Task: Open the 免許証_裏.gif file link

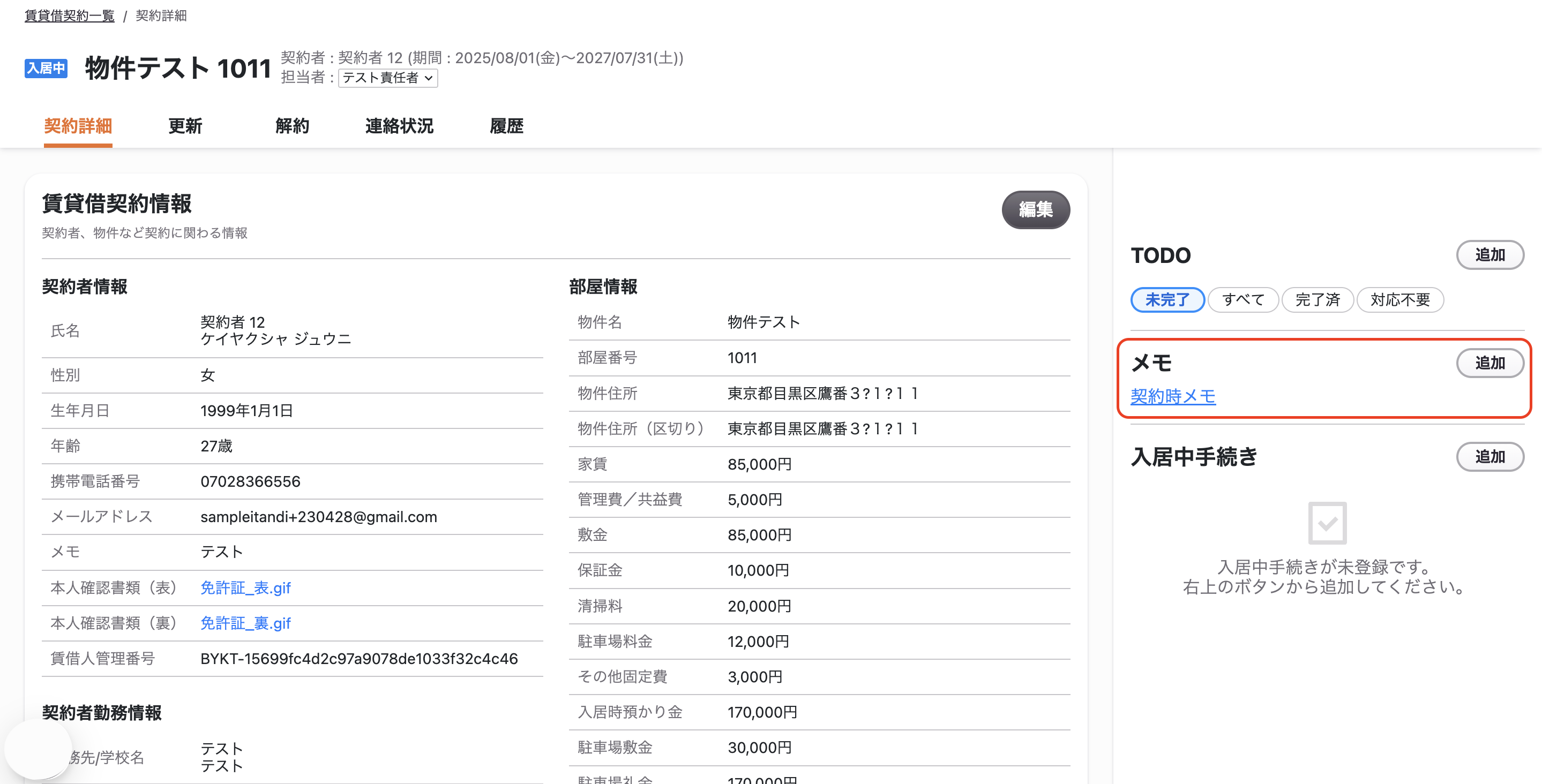Action: 245,623
